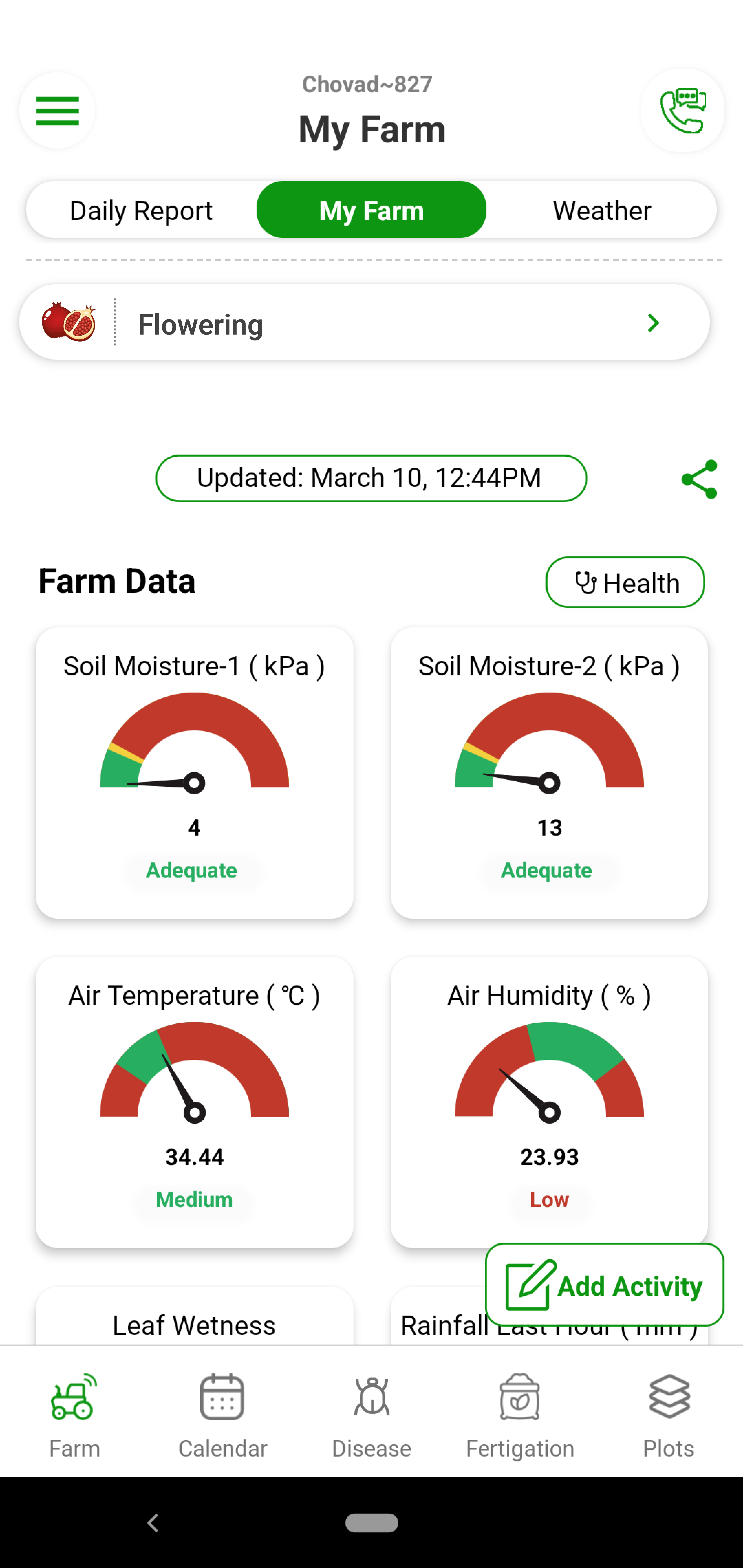
Task: Open the hamburger menu icon
Action: (57, 110)
